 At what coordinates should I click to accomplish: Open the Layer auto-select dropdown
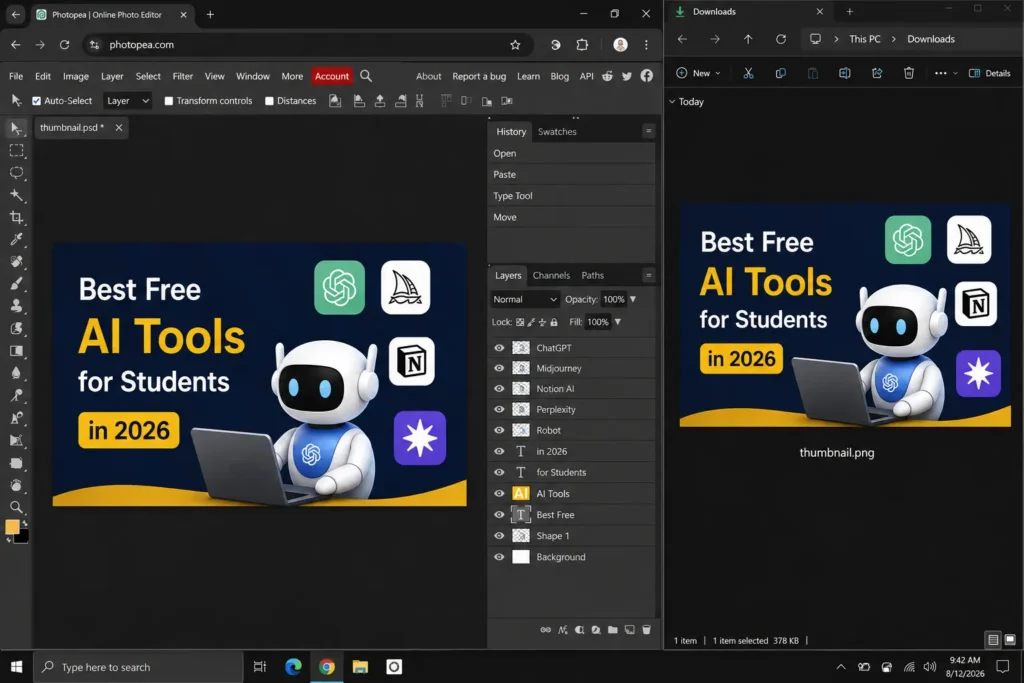pos(127,101)
